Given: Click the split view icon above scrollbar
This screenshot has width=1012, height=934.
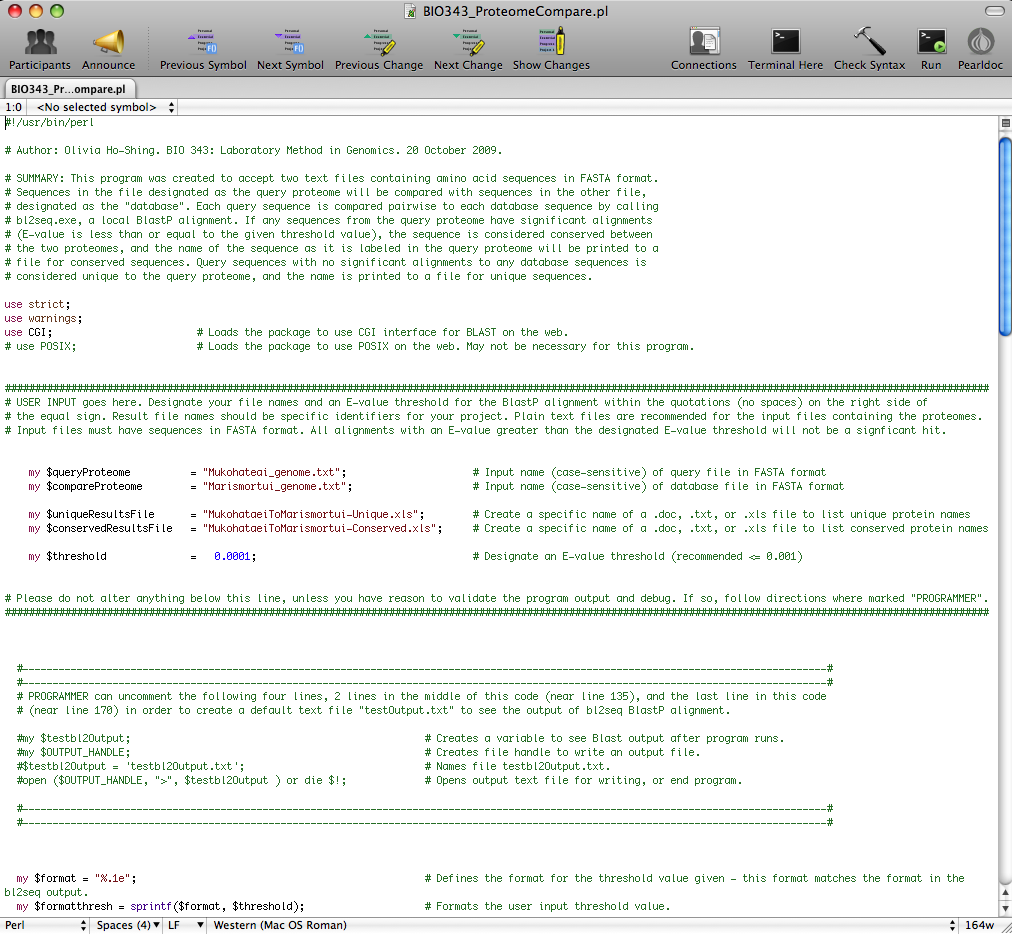Looking at the screenshot, I should [x=1006, y=123].
